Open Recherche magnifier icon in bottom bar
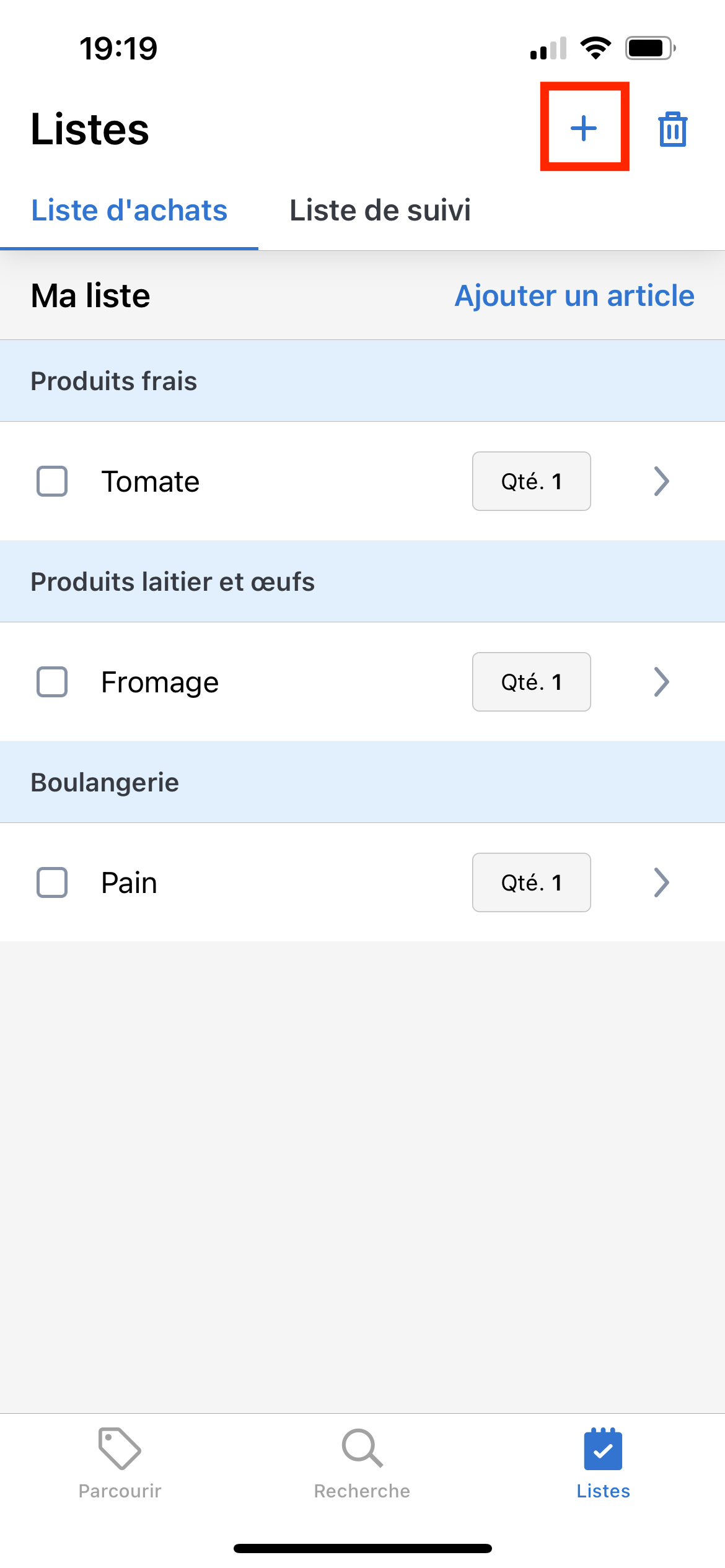Viewport: 725px width, 1568px height. (x=362, y=1449)
